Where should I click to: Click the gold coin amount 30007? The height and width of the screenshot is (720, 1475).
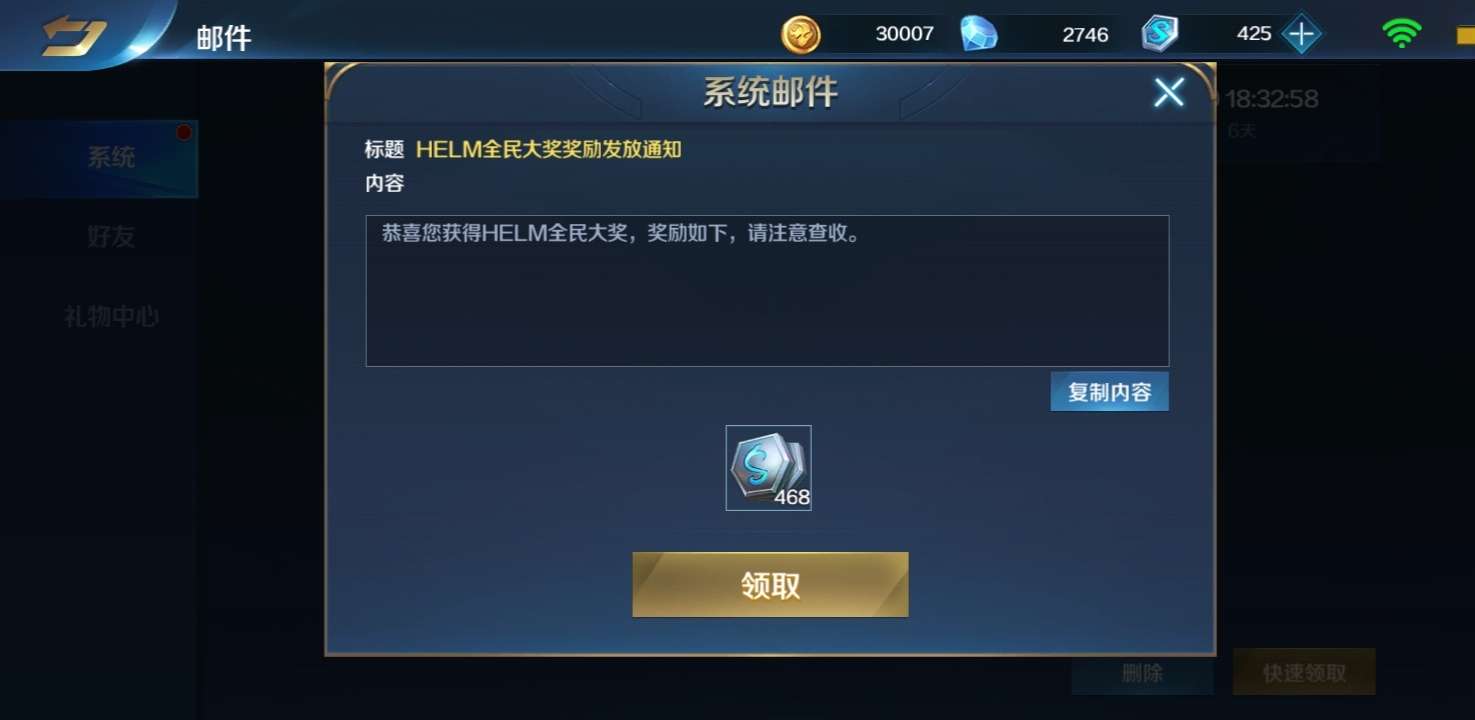904,34
